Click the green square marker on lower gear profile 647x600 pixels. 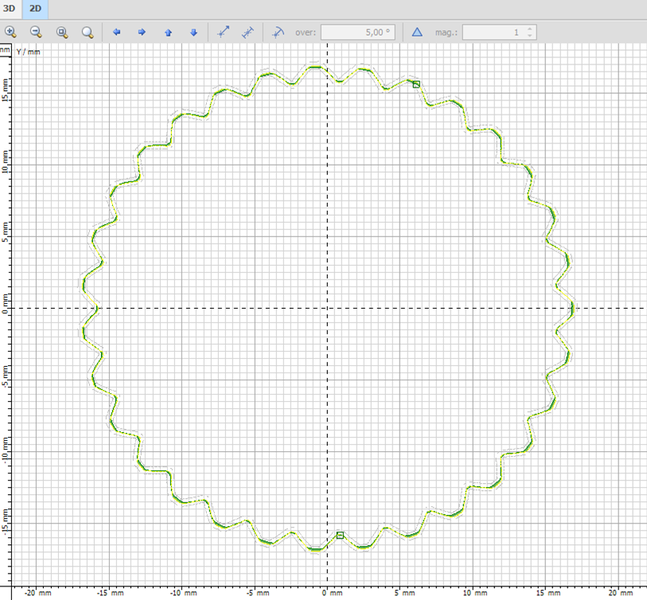(340, 535)
